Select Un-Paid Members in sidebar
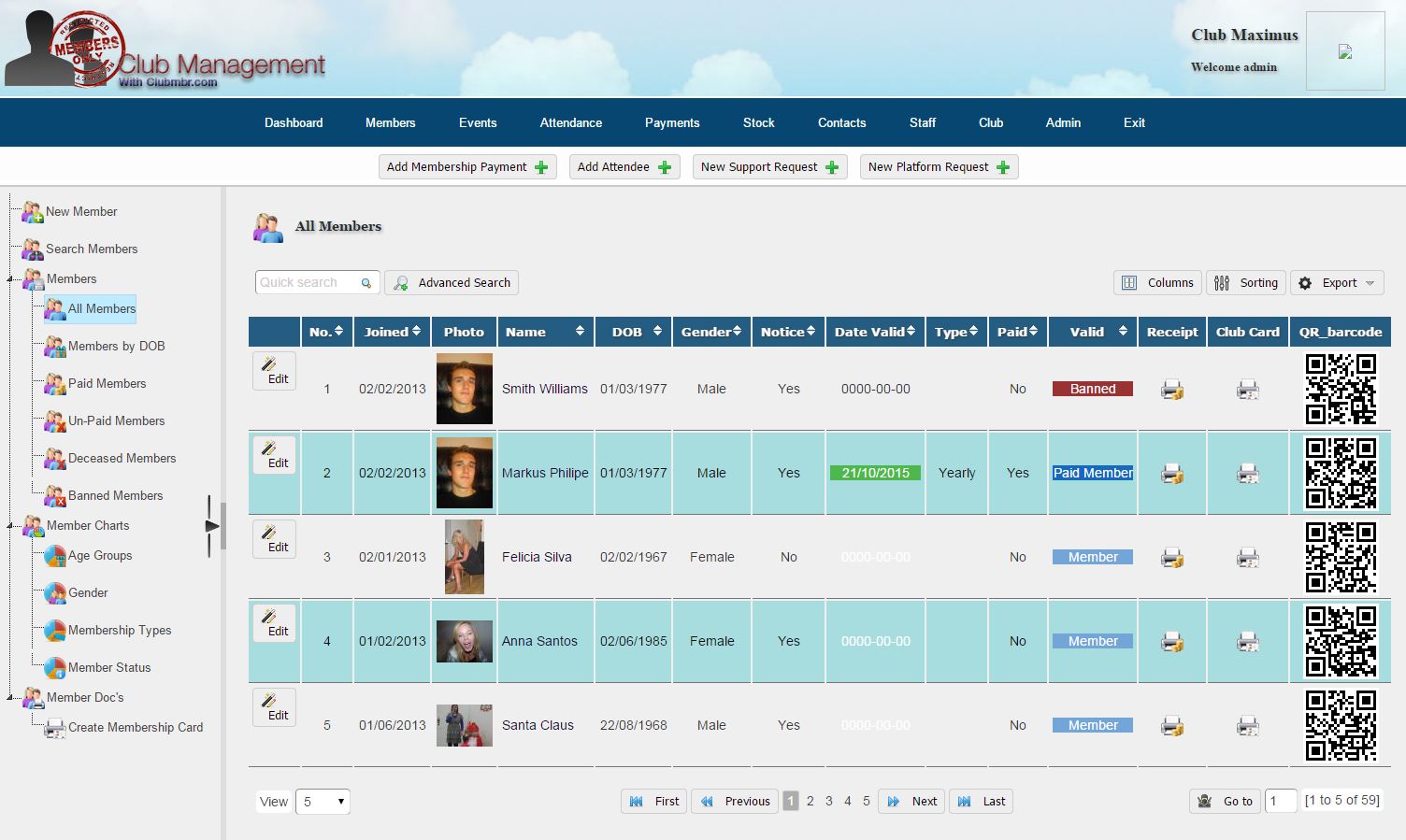 point(105,421)
